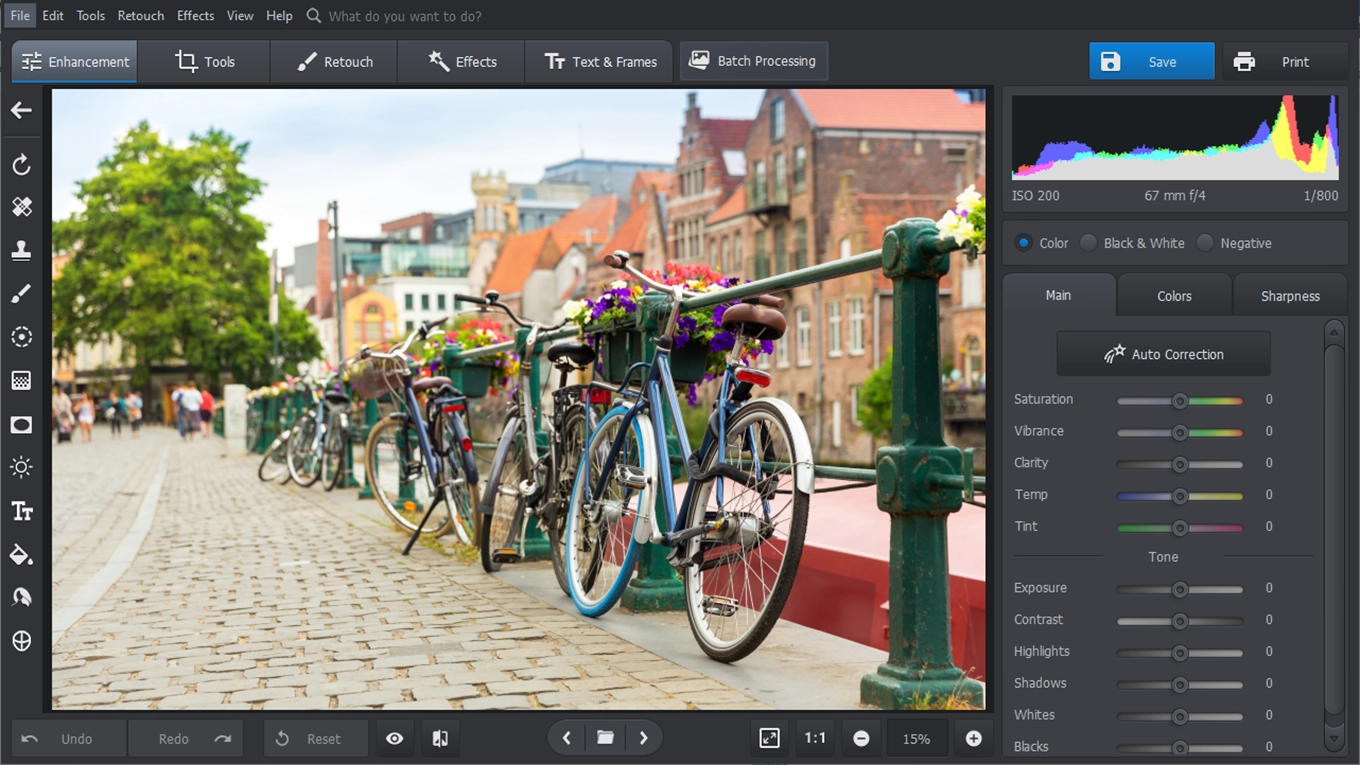Select the radial filter tool
The height and width of the screenshot is (765, 1360).
pos(21,337)
